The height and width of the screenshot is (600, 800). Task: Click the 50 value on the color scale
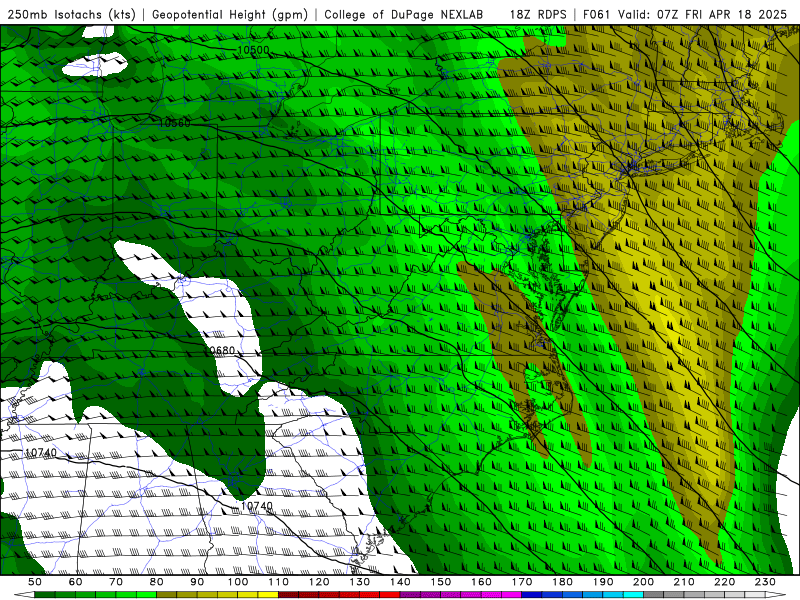[x=35, y=582]
